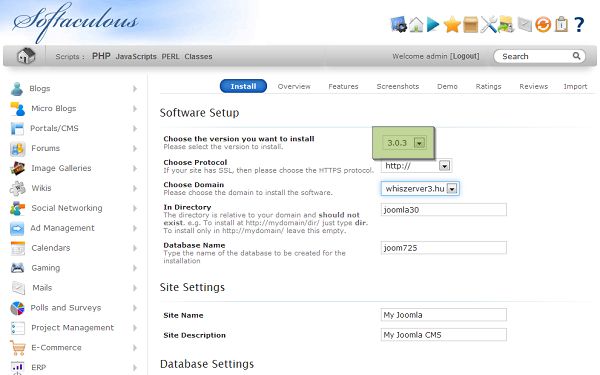Expand the Blogs category arrow
Image resolution: width=600 pixels, height=375 pixels.
135,89
